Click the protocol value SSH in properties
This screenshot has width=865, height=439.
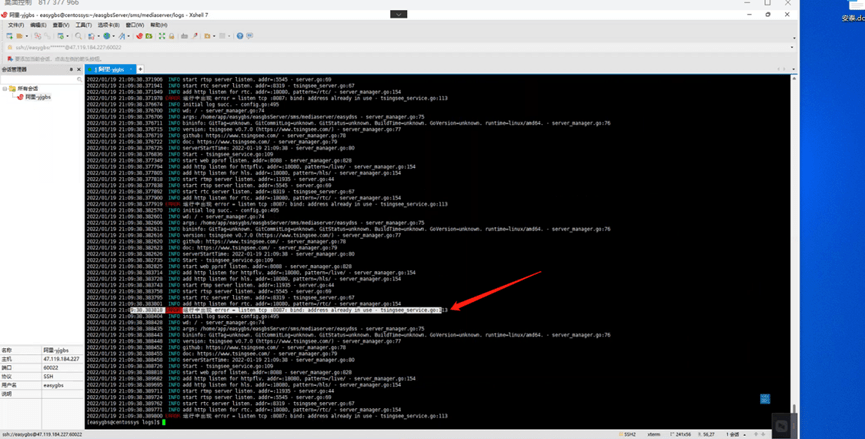48,377
